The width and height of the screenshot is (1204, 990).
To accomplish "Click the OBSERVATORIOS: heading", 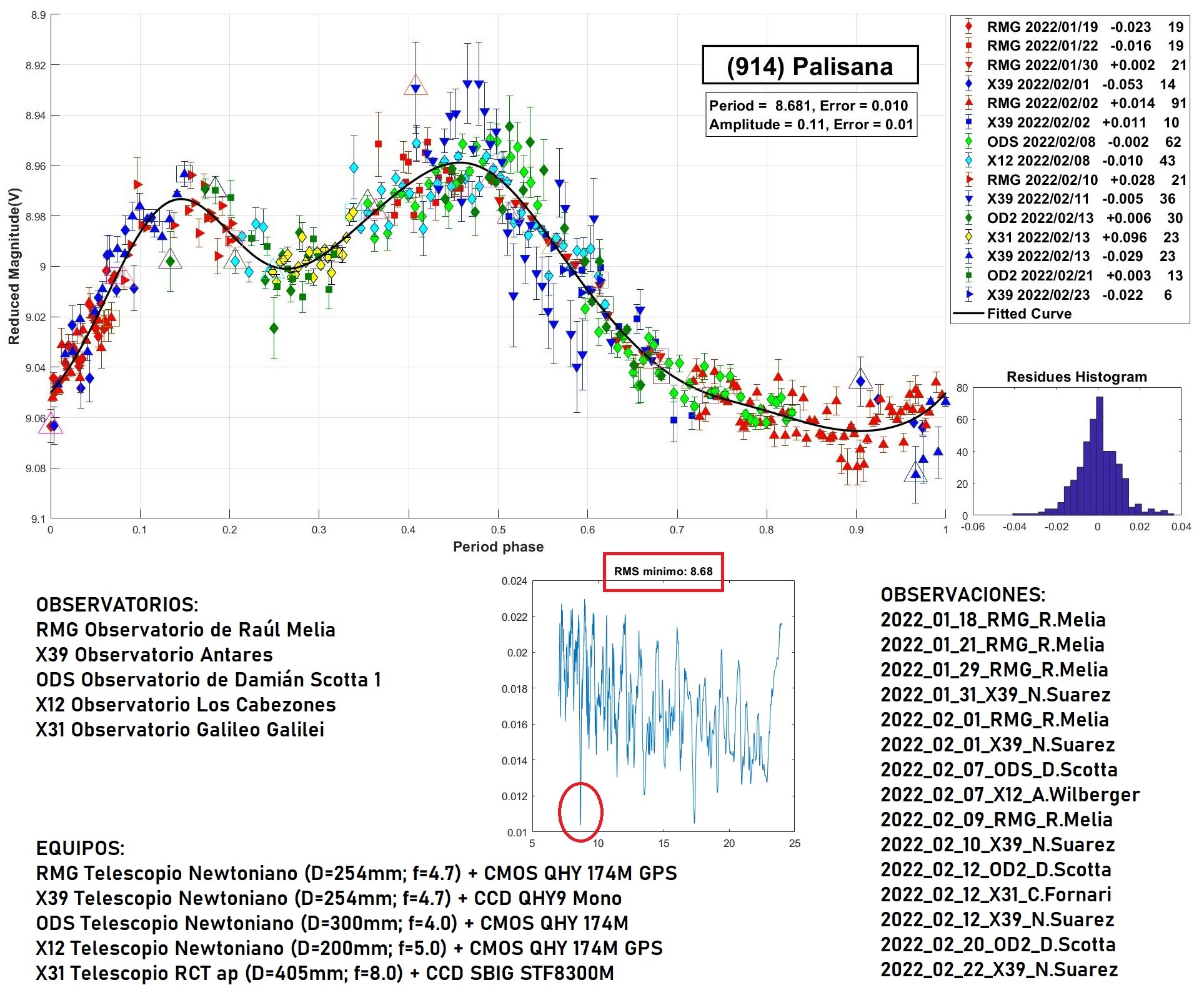I will coord(117,605).
